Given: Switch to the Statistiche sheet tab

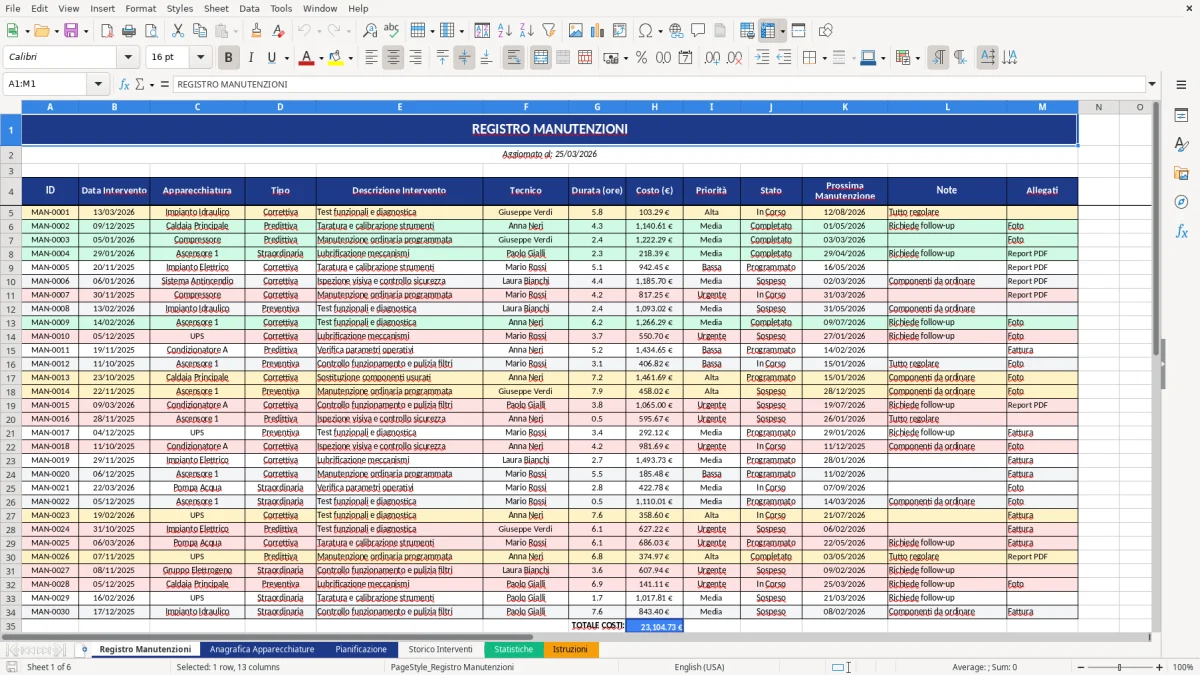Looking at the screenshot, I should (513, 649).
